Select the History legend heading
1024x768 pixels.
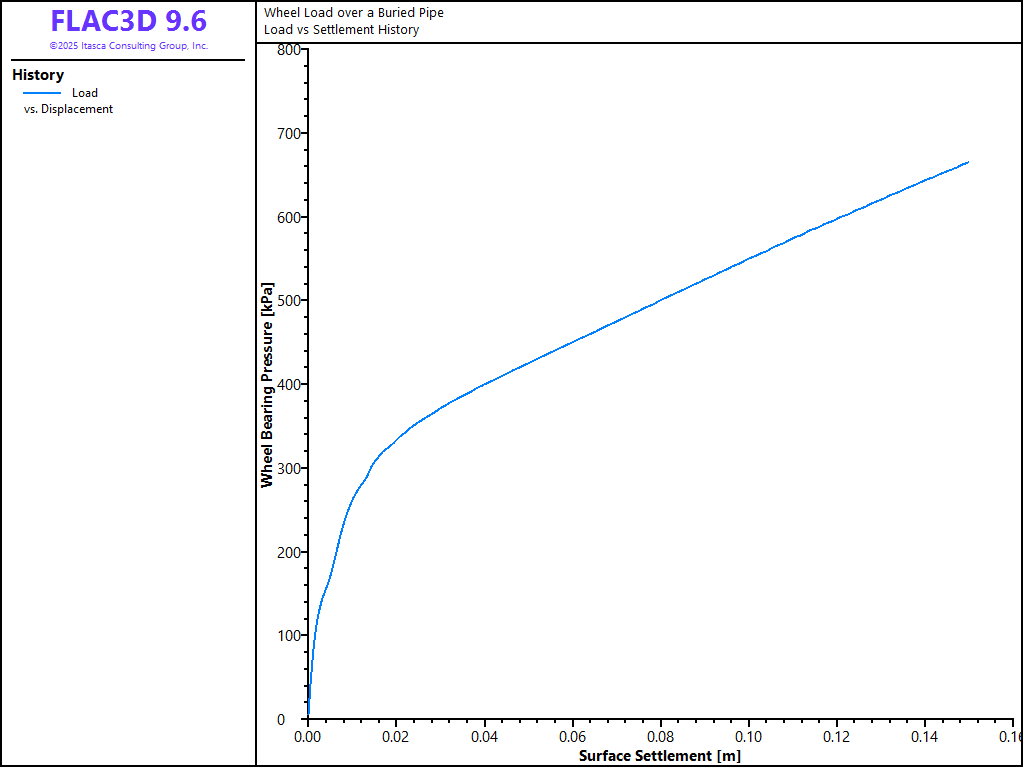coord(38,75)
